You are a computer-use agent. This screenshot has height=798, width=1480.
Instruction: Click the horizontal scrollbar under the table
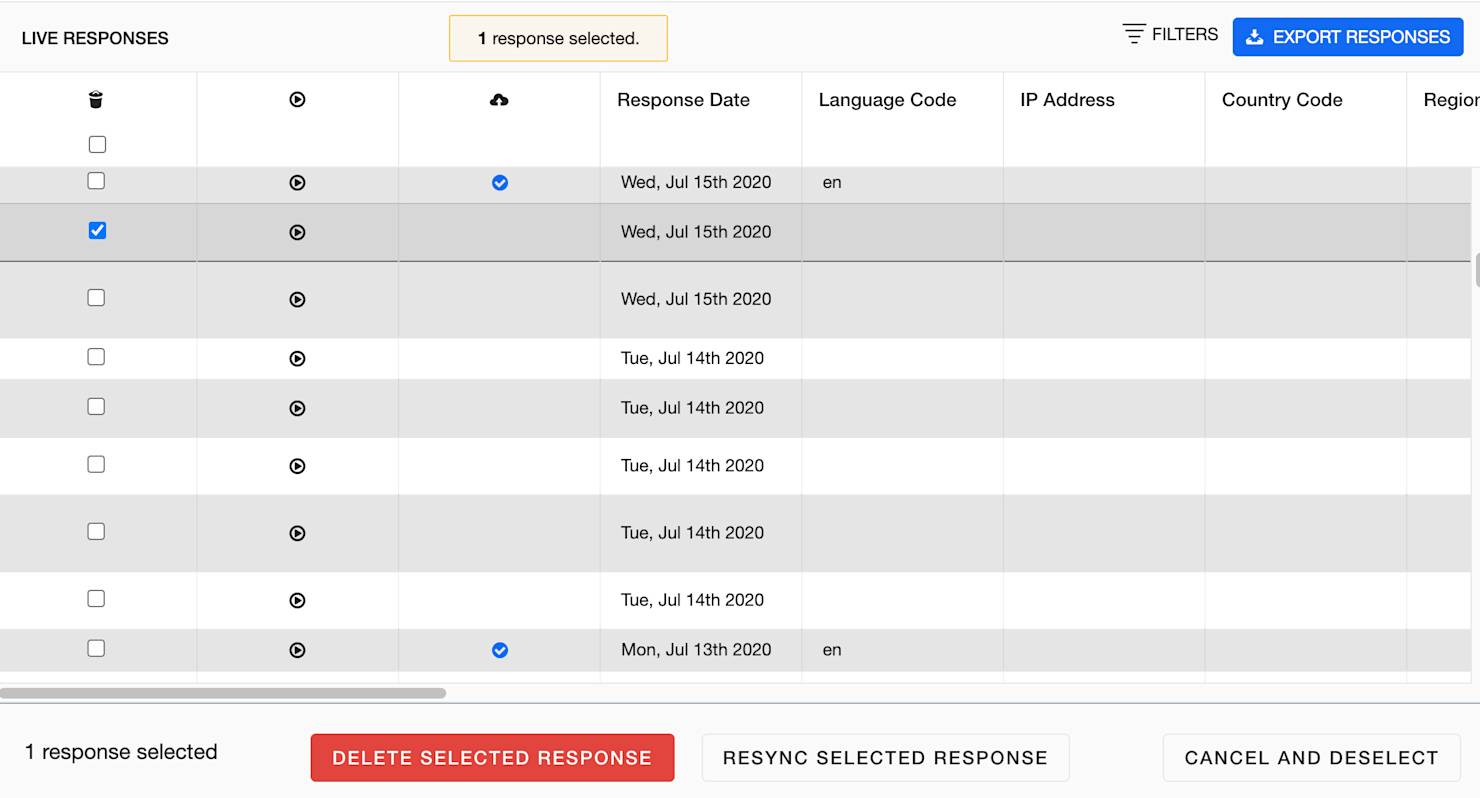coord(223,693)
